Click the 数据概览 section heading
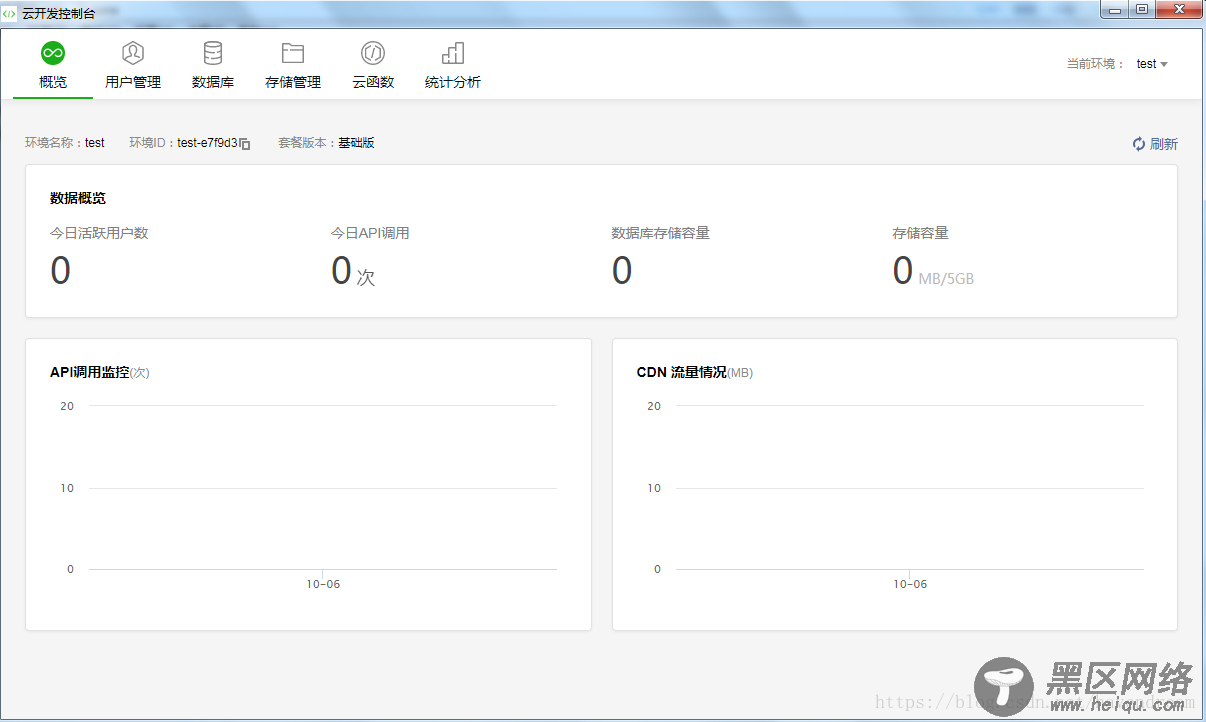The width and height of the screenshot is (1206, 722). coord(78,198)
